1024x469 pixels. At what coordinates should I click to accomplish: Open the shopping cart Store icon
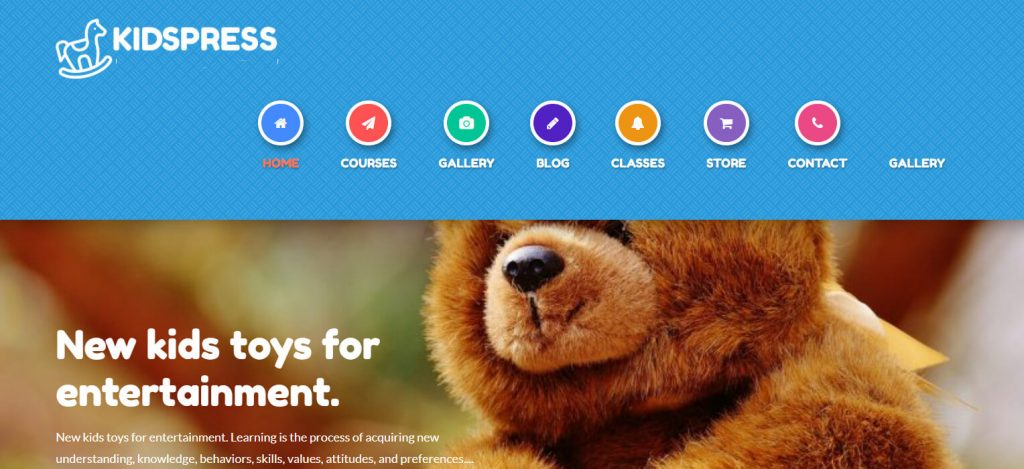(726, 123)
